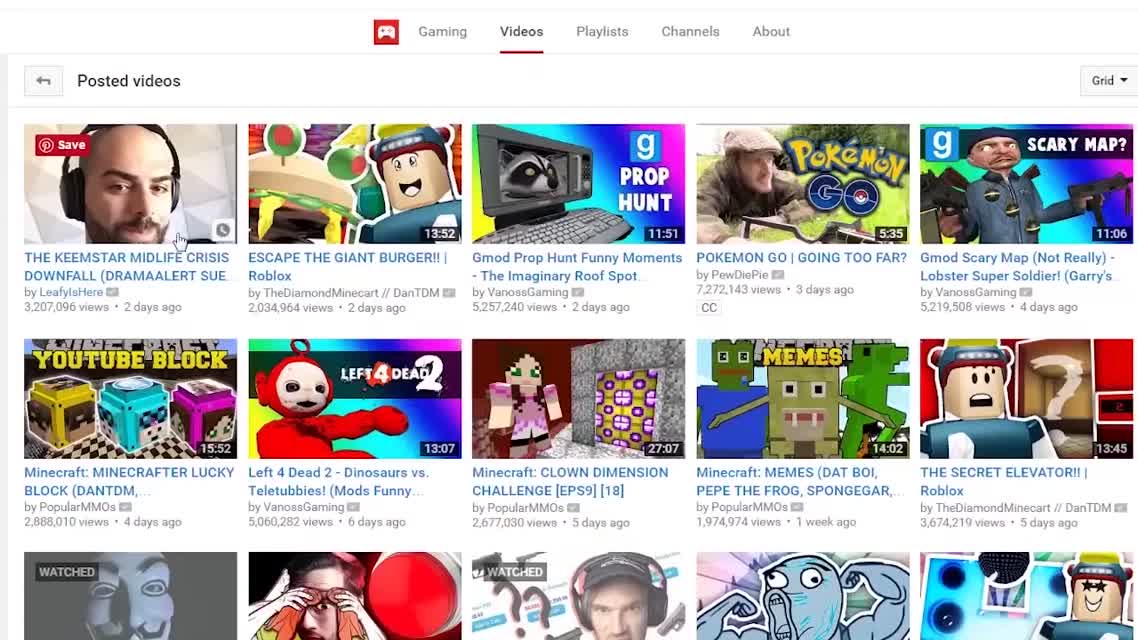
Task: Click the CC badge under Pokemon Go video
Action: (x=709, y=308)
